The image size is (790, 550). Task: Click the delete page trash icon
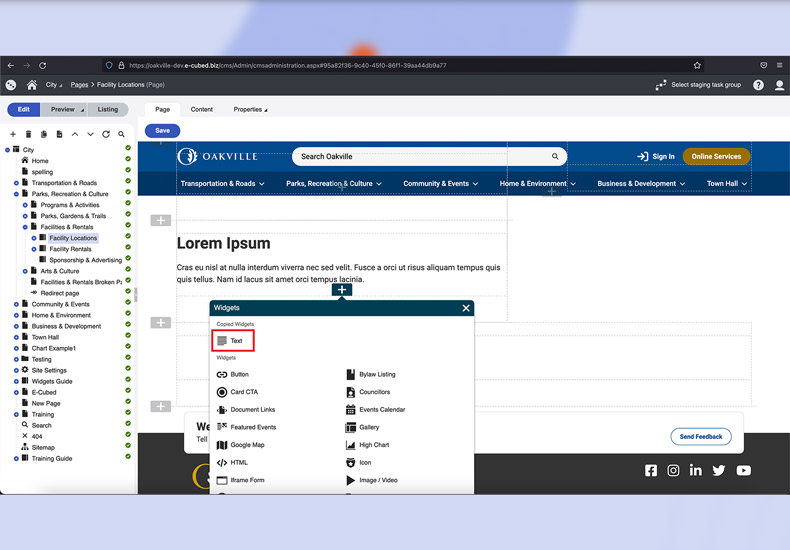point(28,134)
